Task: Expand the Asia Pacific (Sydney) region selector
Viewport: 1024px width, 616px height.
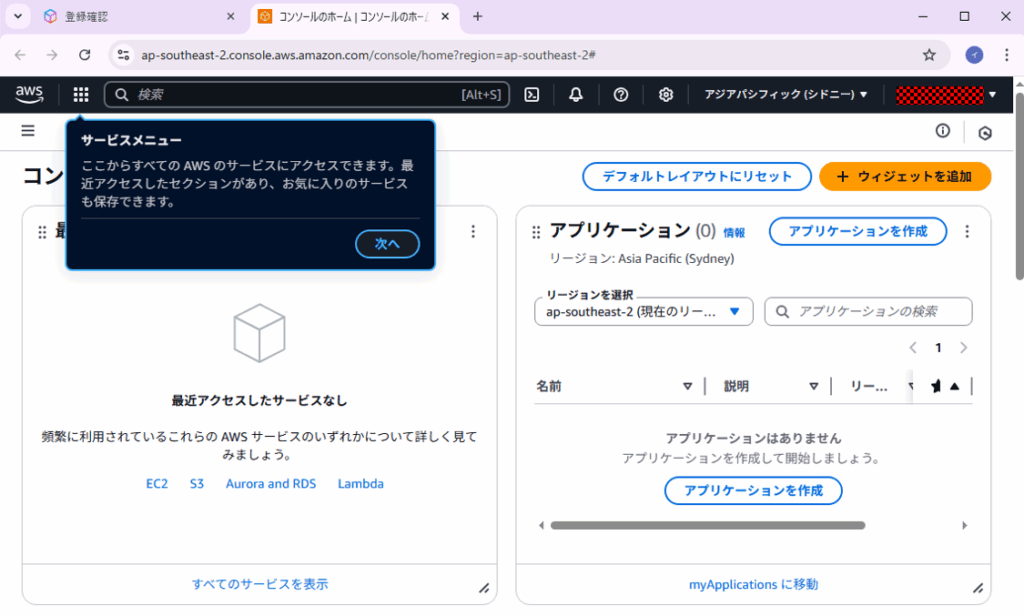Action: [x=785, y=95]
